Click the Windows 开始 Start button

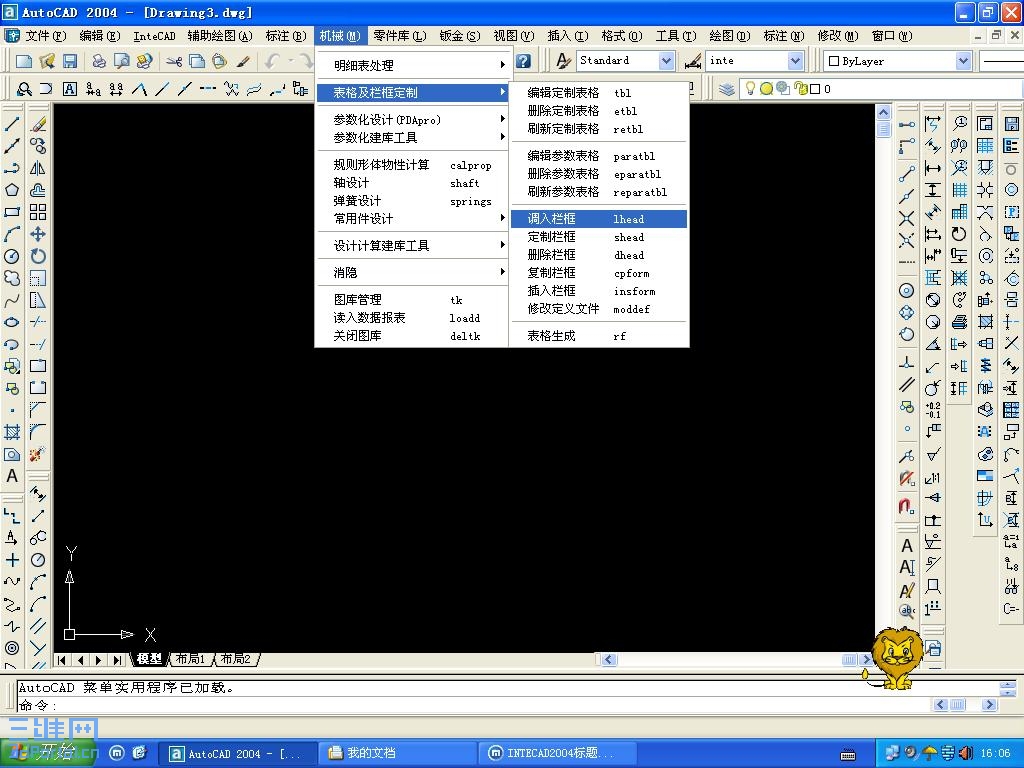[x=47, y=753]
